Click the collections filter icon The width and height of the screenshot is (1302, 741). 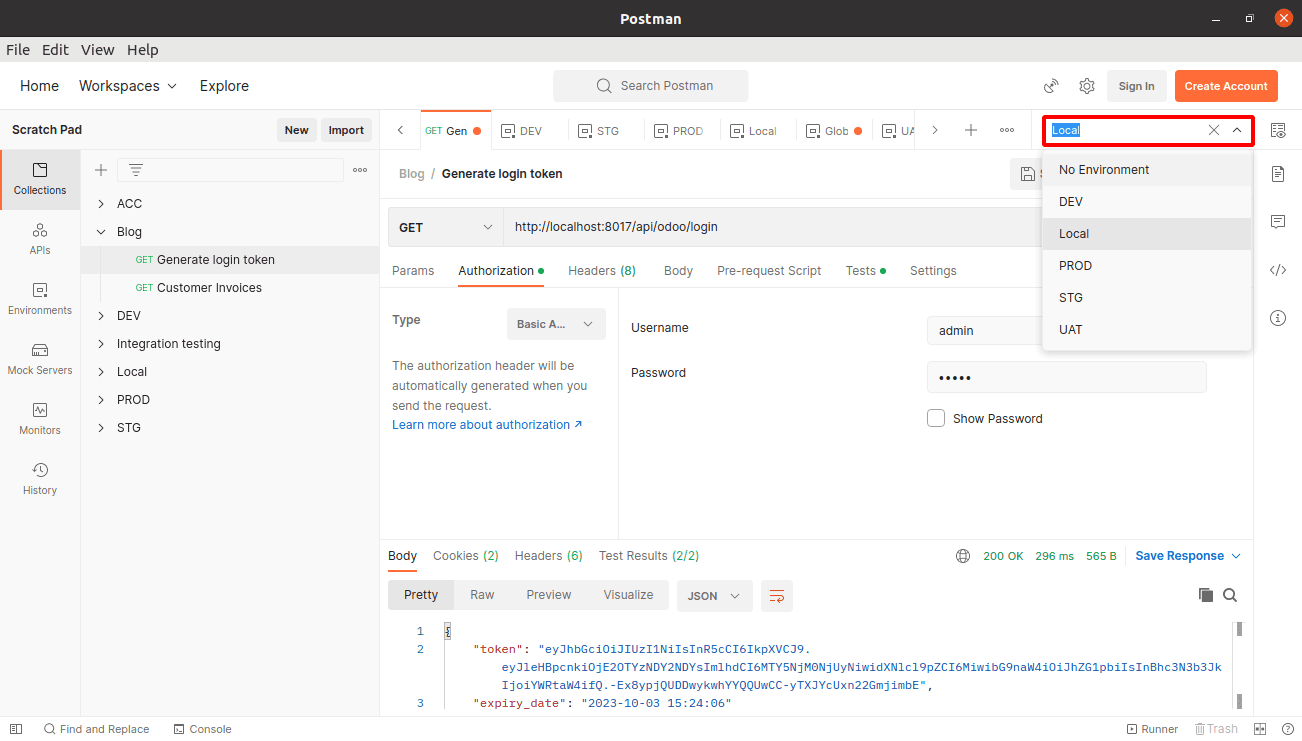click(x=136, y=170)
